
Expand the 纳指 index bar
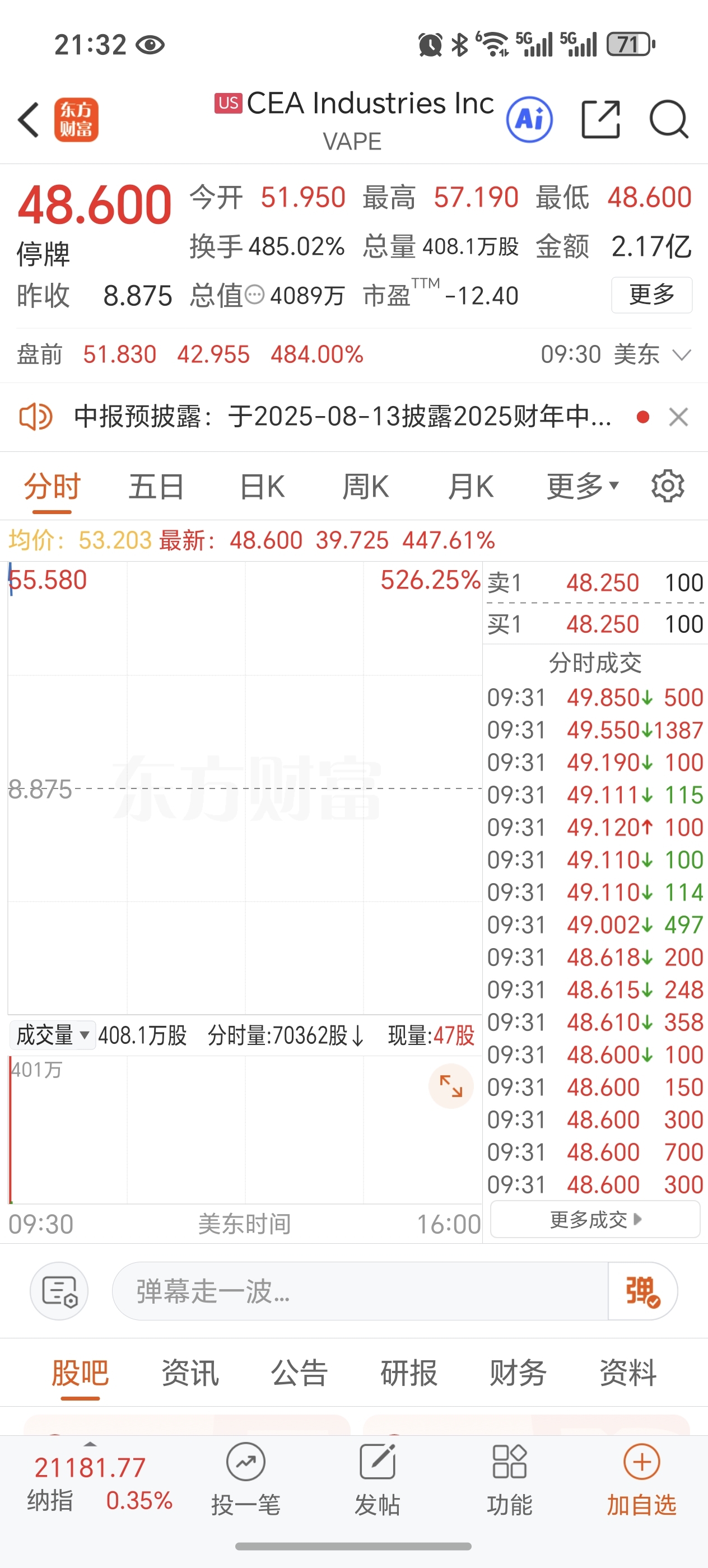pos(90,1444)
